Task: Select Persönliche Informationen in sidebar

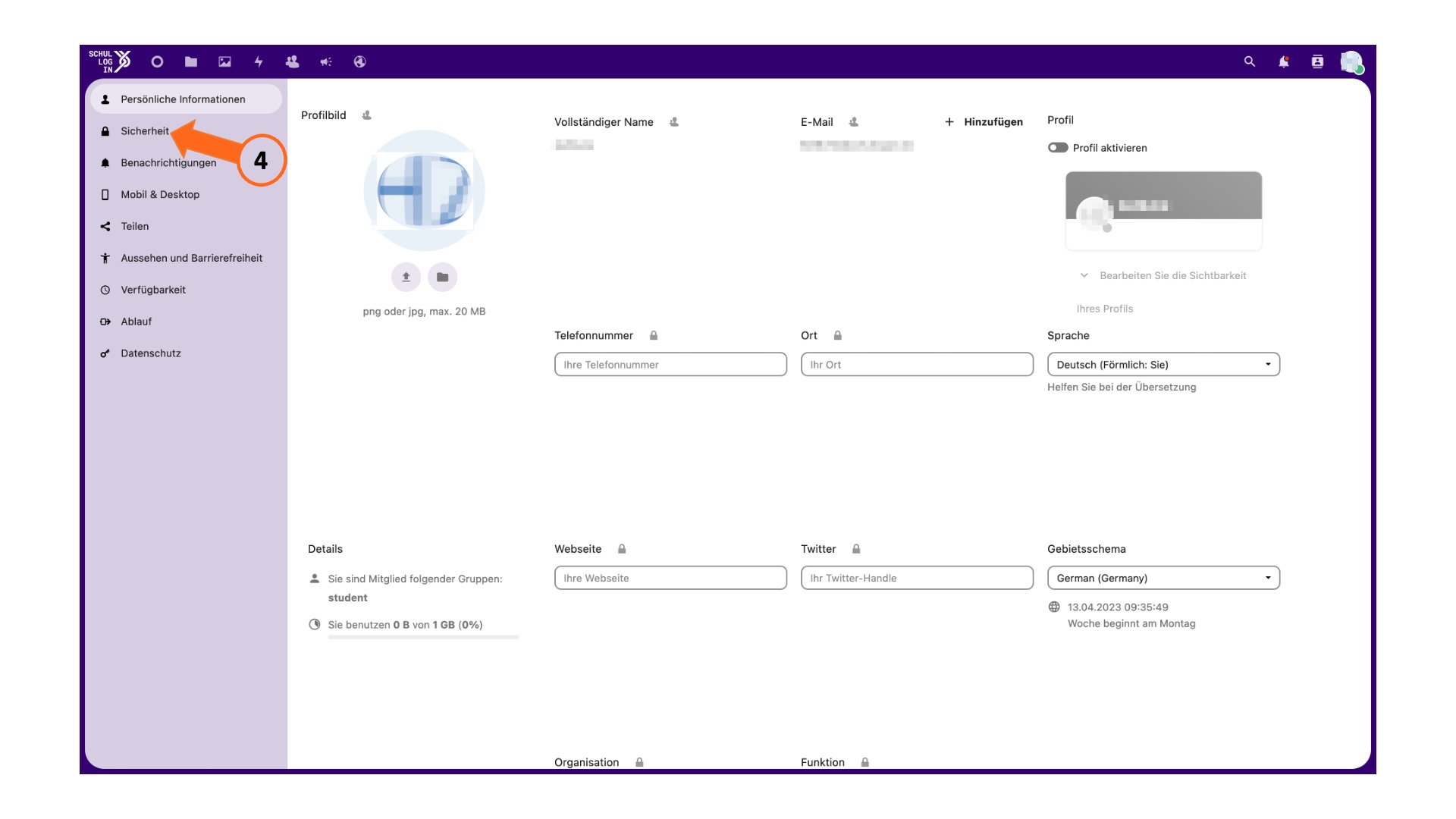Action: click(186, 99)
